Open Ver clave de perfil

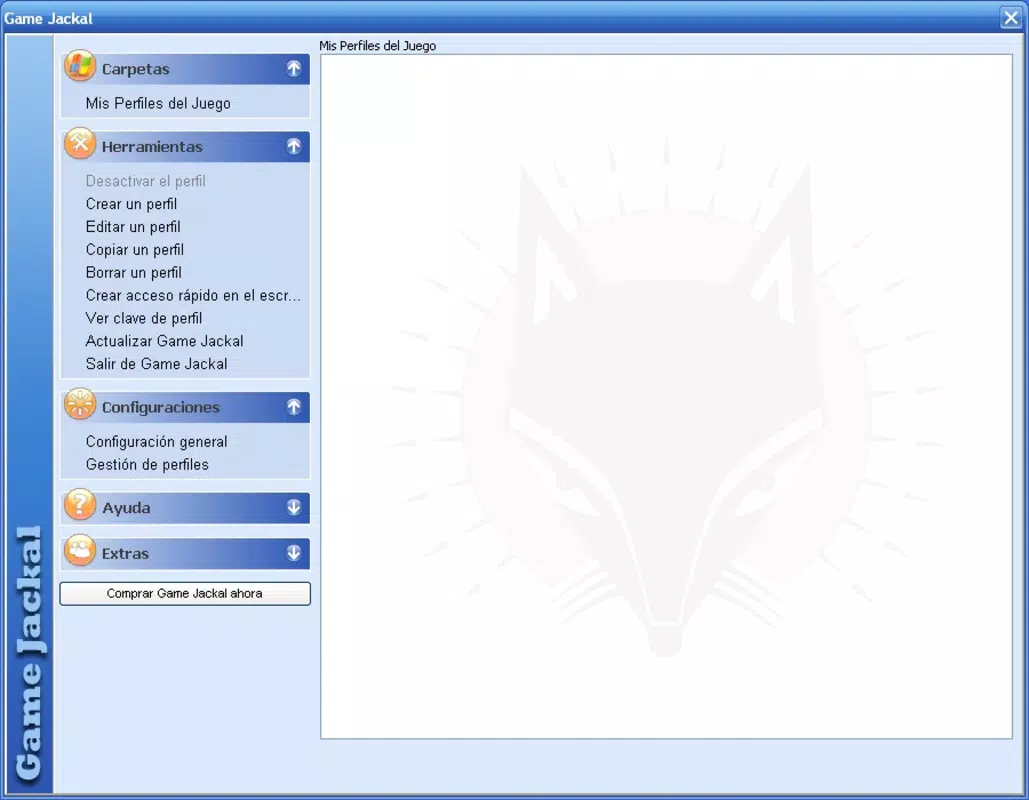[144, 318]
